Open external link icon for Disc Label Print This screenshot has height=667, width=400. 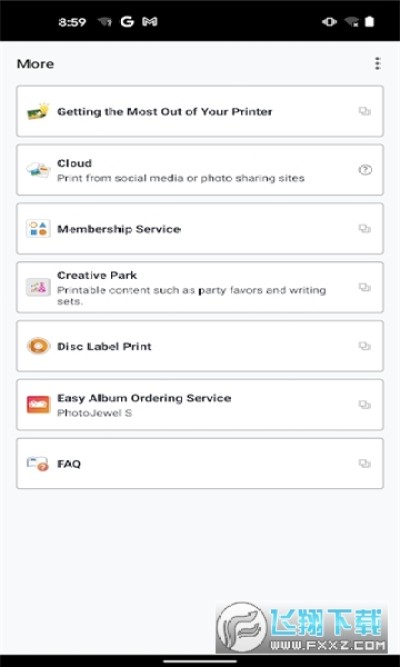[x=365, y=346]
